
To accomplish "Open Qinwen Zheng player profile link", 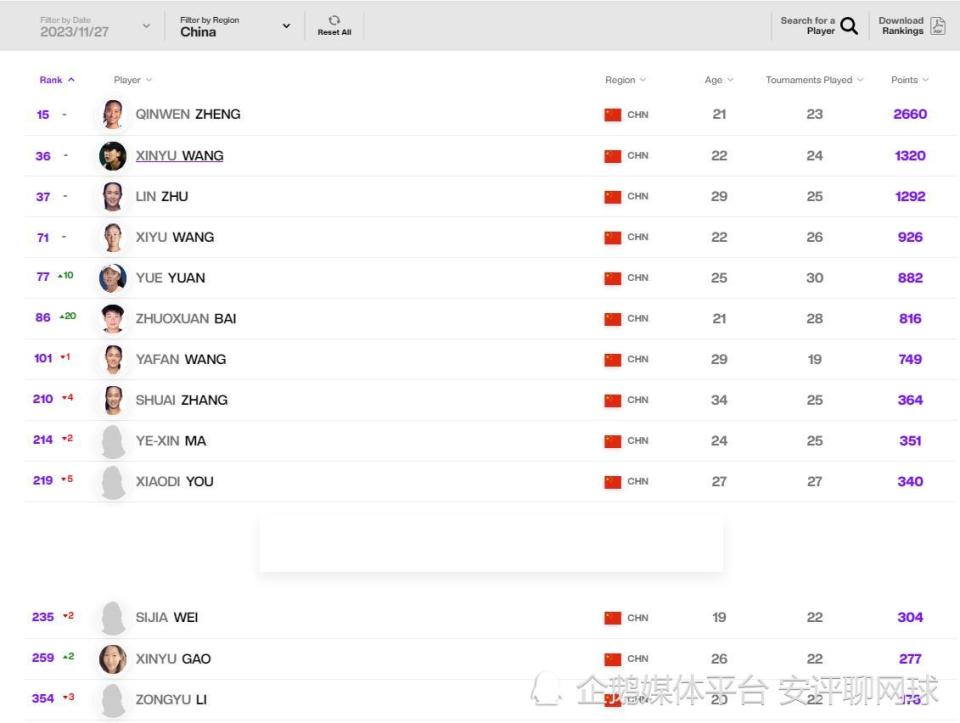I will (188, 114).
